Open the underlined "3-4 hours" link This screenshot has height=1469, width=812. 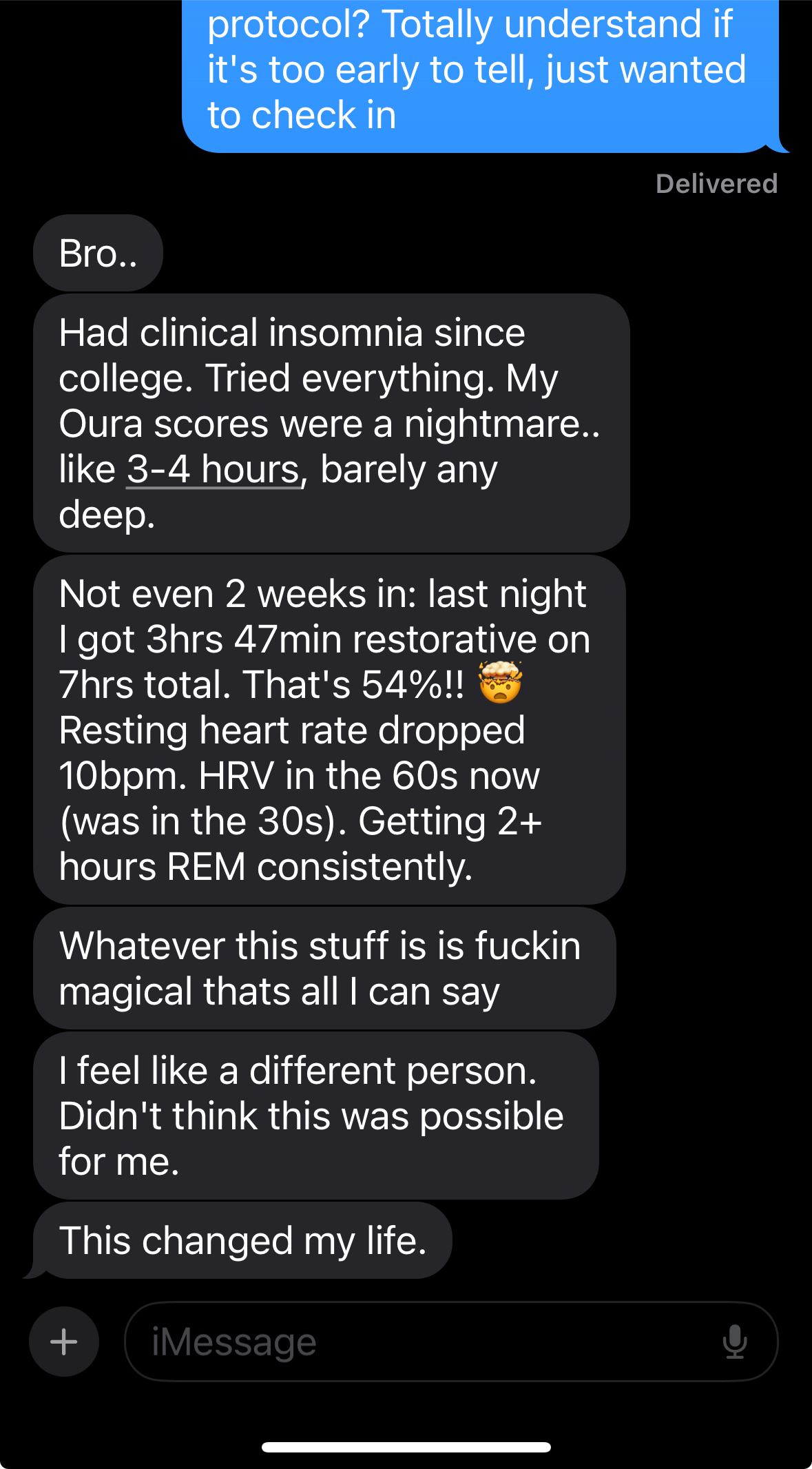point(213,471)
